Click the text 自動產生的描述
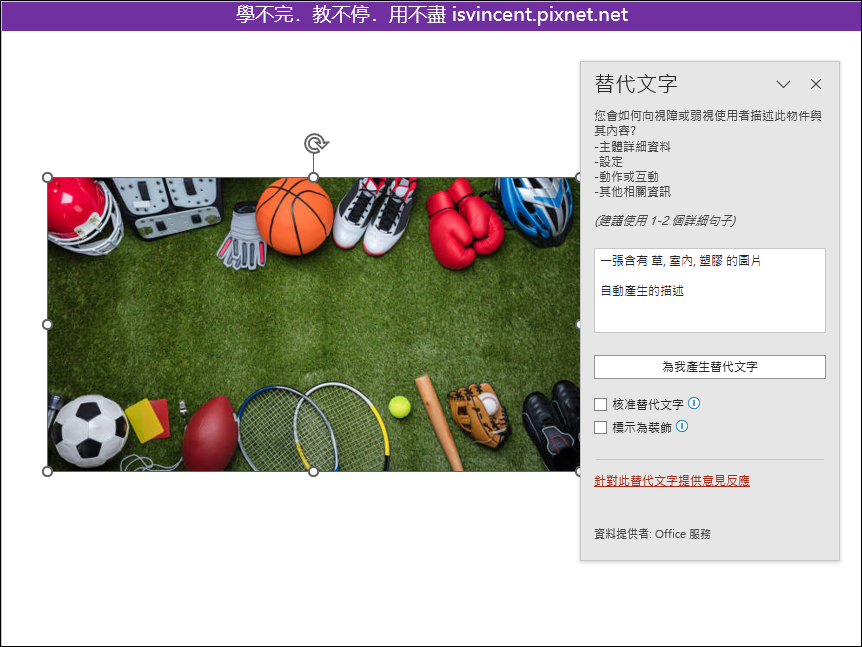The width and height of the screenshot is (862, 647). pos(642,291)
